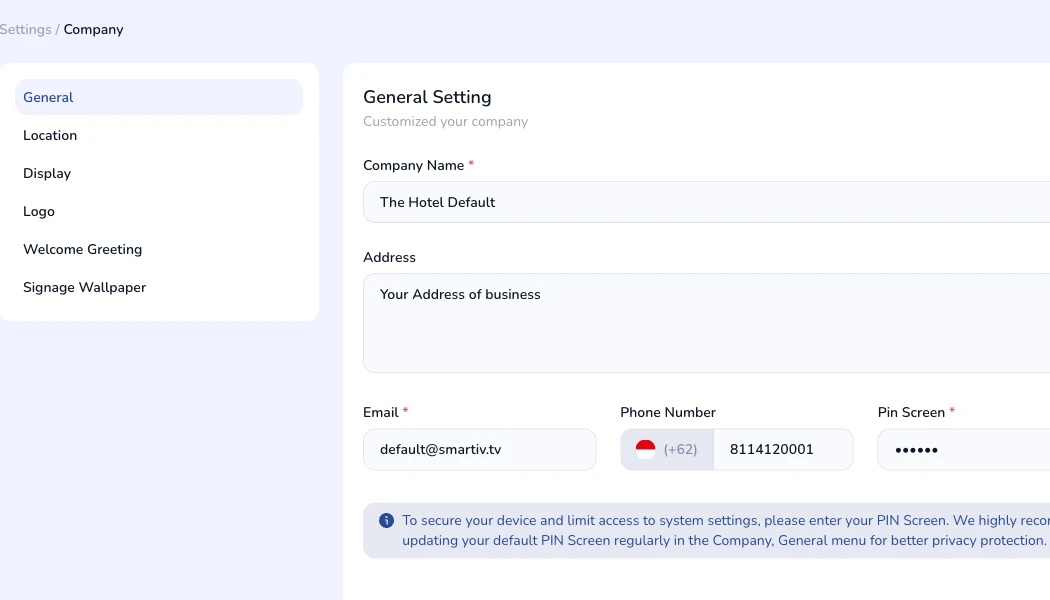Open the Indonesia flag country code selector
Screen dimensions: 1050x600
[x=667, y=449]
